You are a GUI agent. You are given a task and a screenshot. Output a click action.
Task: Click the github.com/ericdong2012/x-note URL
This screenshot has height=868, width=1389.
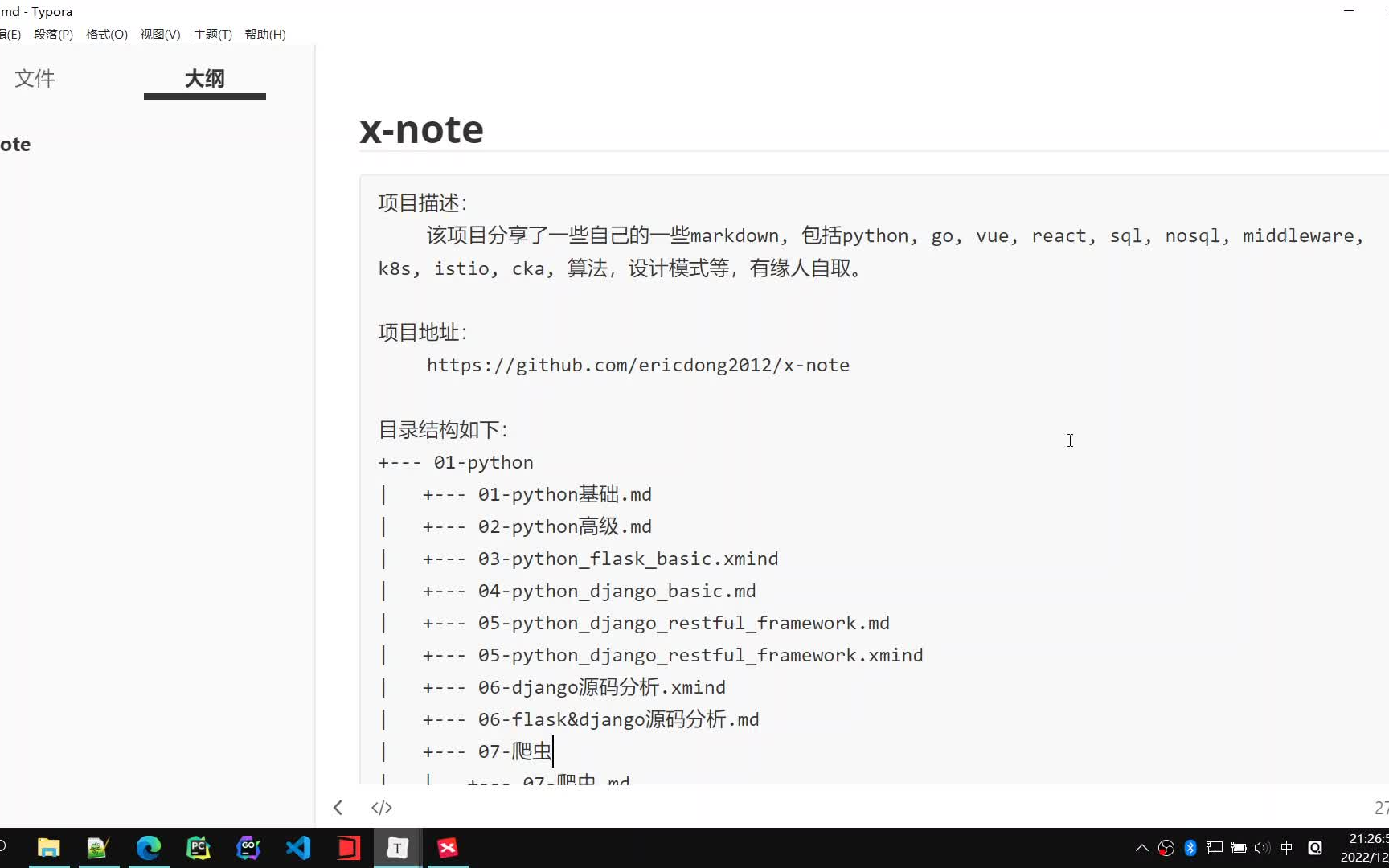pos(637,365)
